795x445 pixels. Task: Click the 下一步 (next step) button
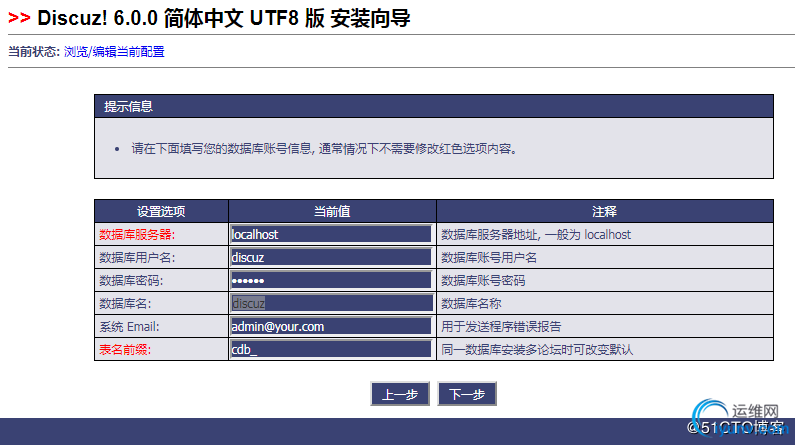(x=467, y=394)
